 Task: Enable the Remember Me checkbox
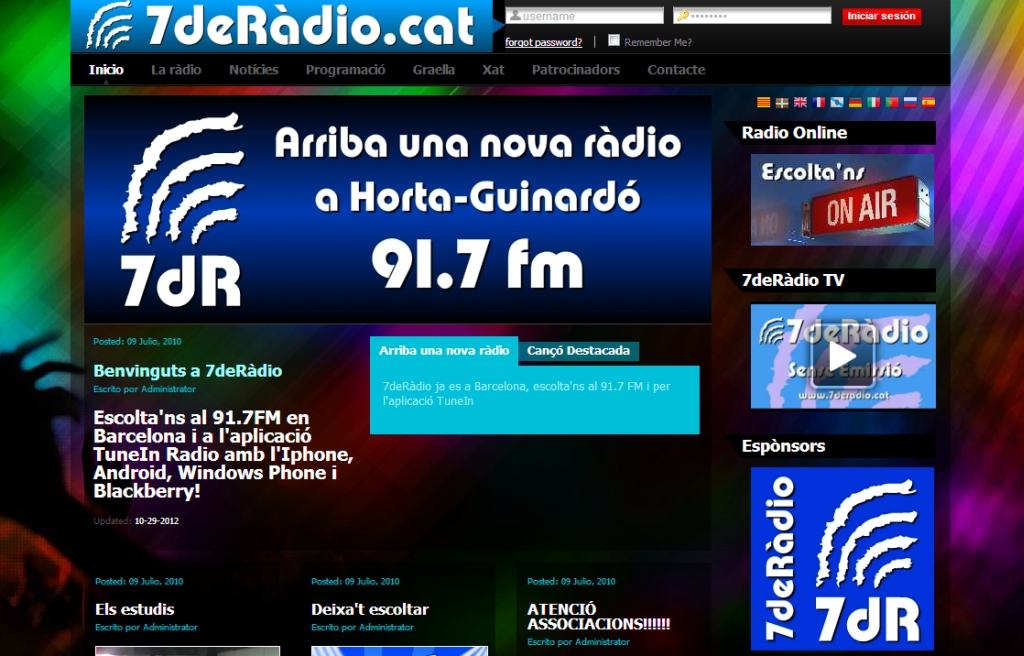coord(614,41)
